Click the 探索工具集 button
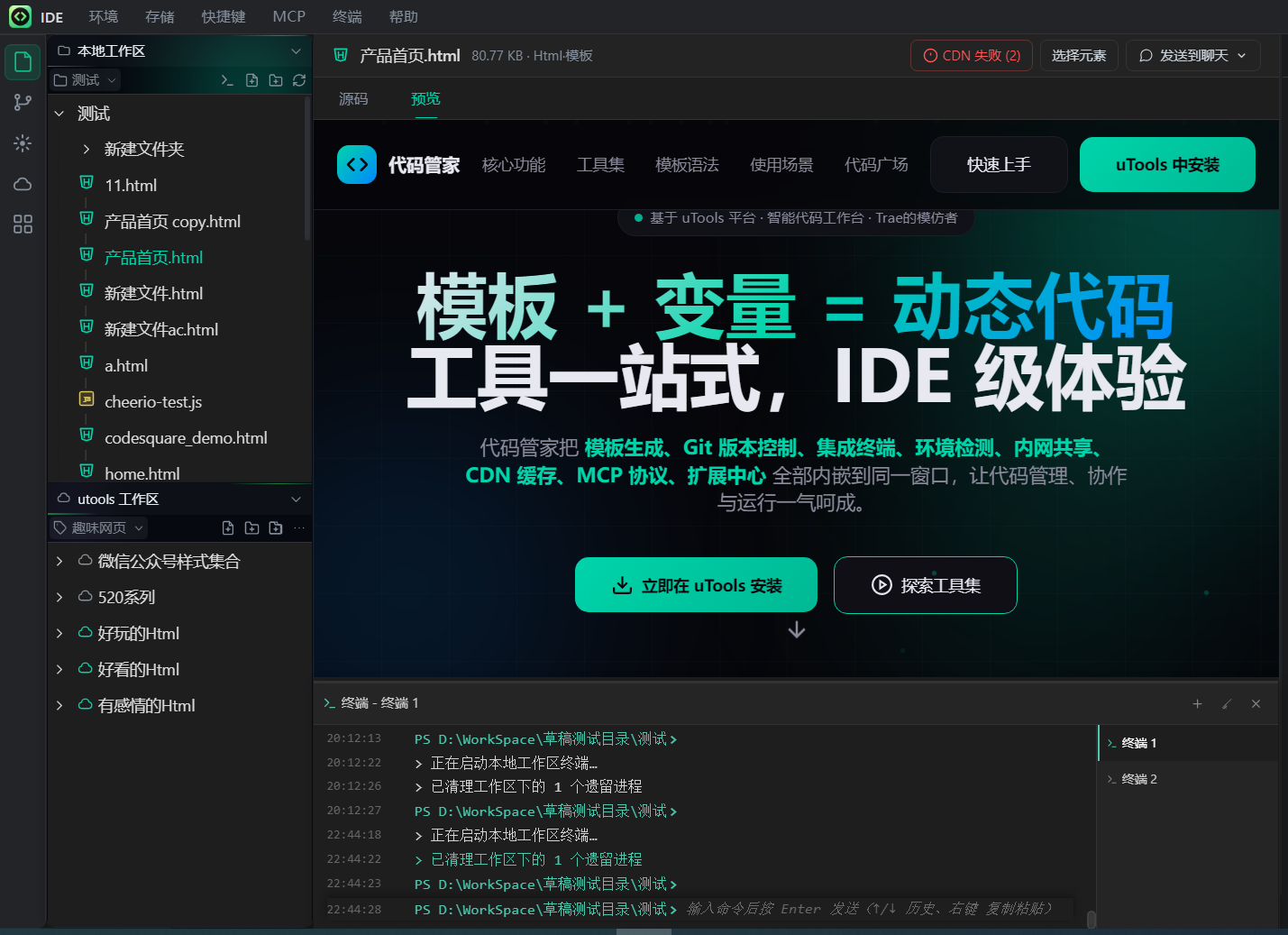Viewport: 1288px width, 935px height. click(x=926, y=585)
